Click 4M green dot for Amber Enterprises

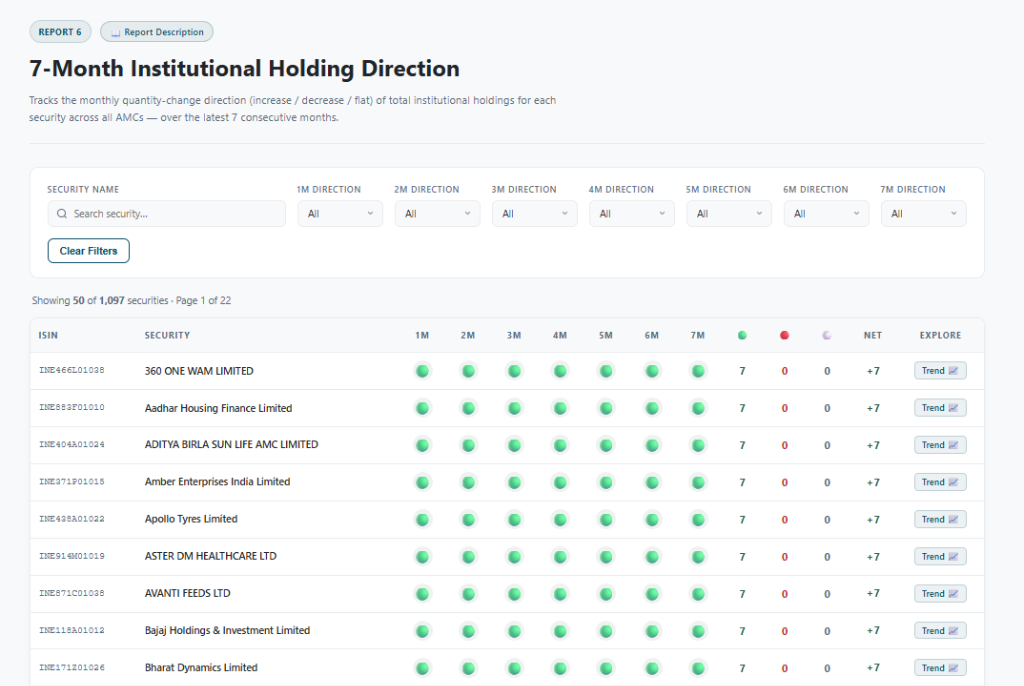[560, 483]
